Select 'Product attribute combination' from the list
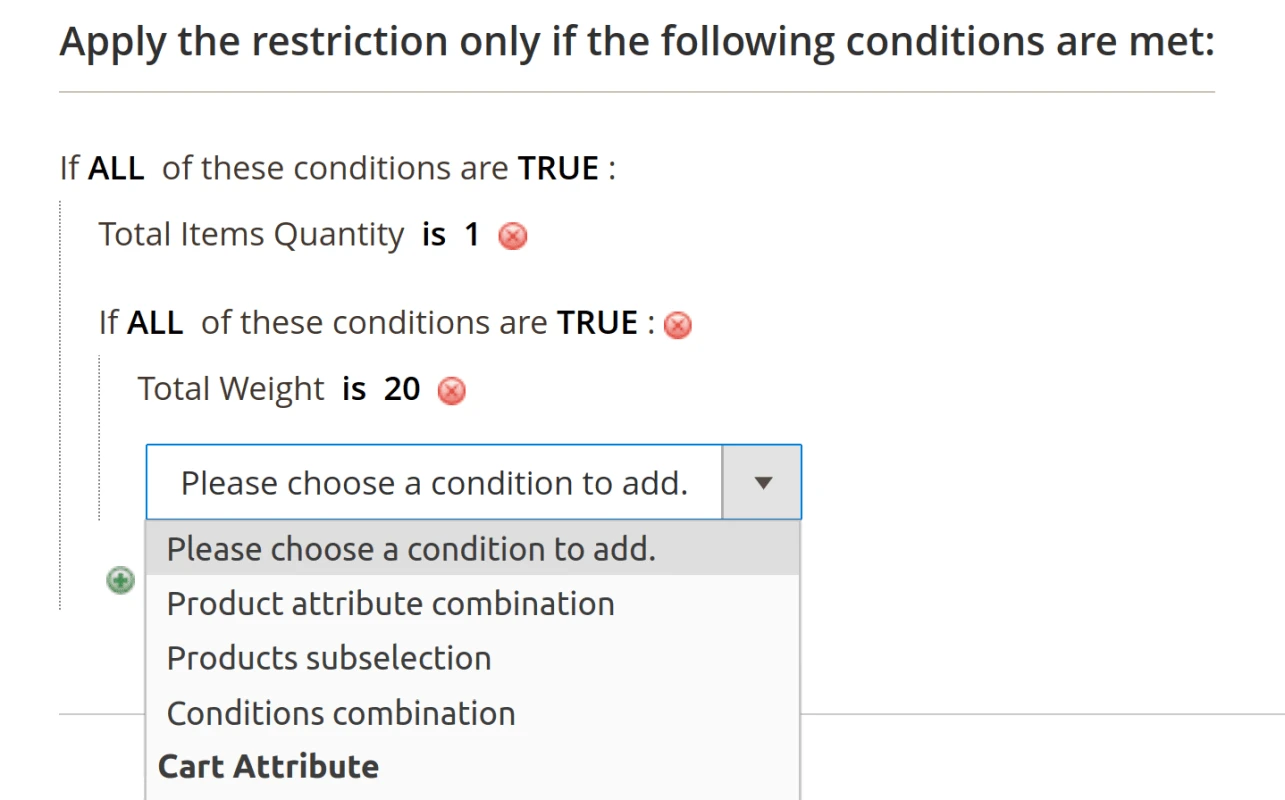 pos(390,603)
